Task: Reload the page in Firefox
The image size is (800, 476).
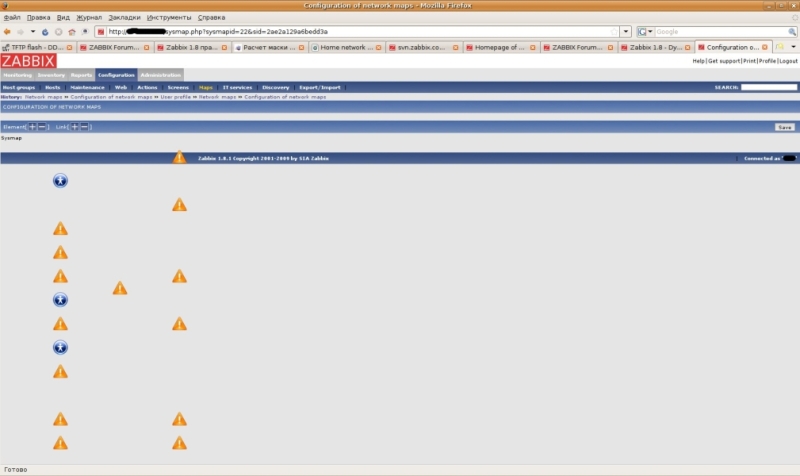Action: pyautogui.click(x=45, y=32)
